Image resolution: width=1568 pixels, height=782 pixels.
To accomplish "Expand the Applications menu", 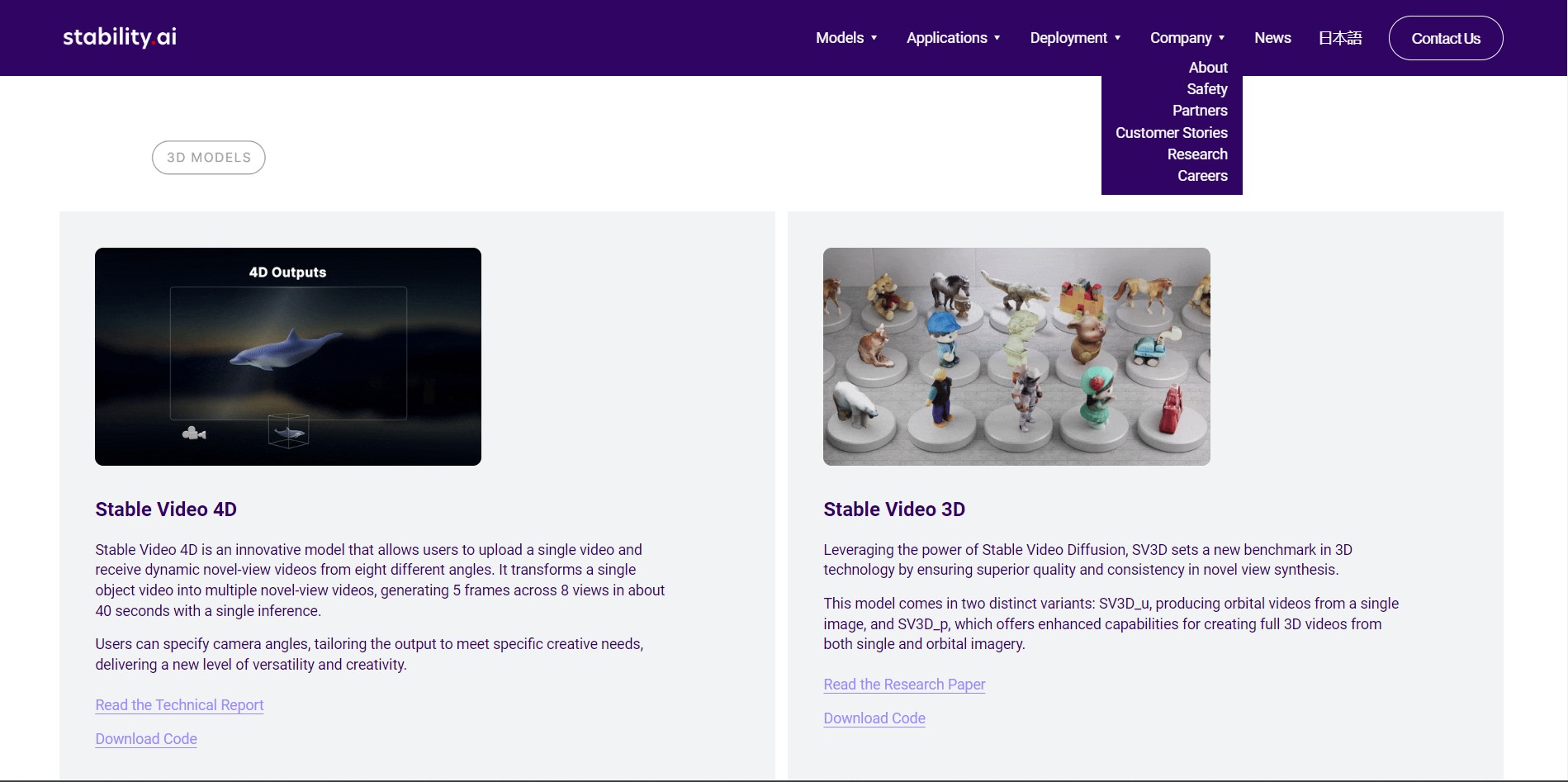I will [954, 38].
